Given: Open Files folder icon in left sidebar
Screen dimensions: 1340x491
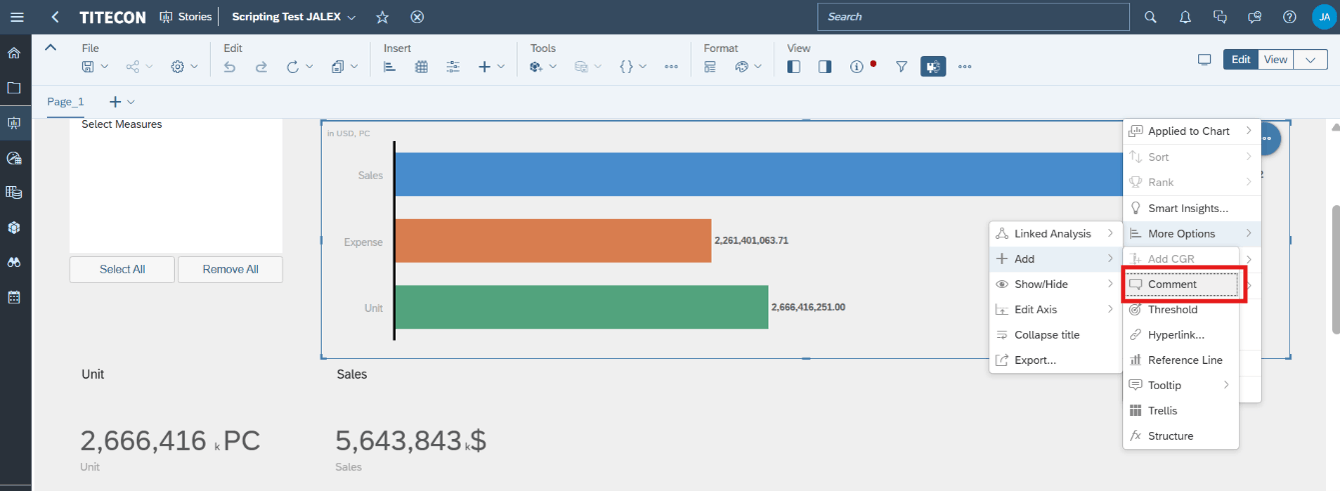Looking at the screenshot, I should [14, 88].
